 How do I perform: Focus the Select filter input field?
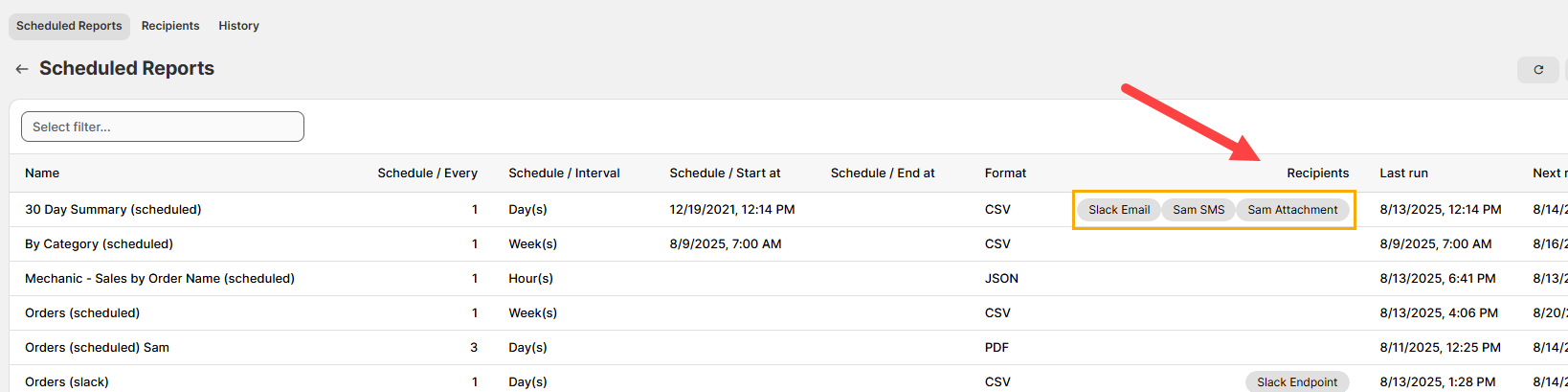tap(163, 127)
